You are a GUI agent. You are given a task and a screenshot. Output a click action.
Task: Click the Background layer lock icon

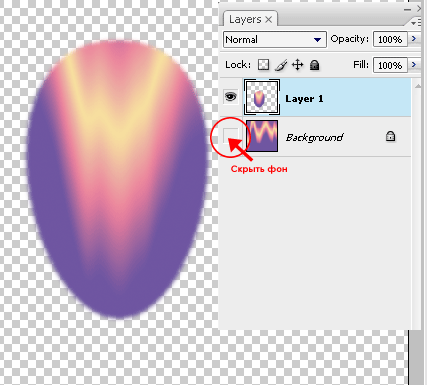(390, 136)
